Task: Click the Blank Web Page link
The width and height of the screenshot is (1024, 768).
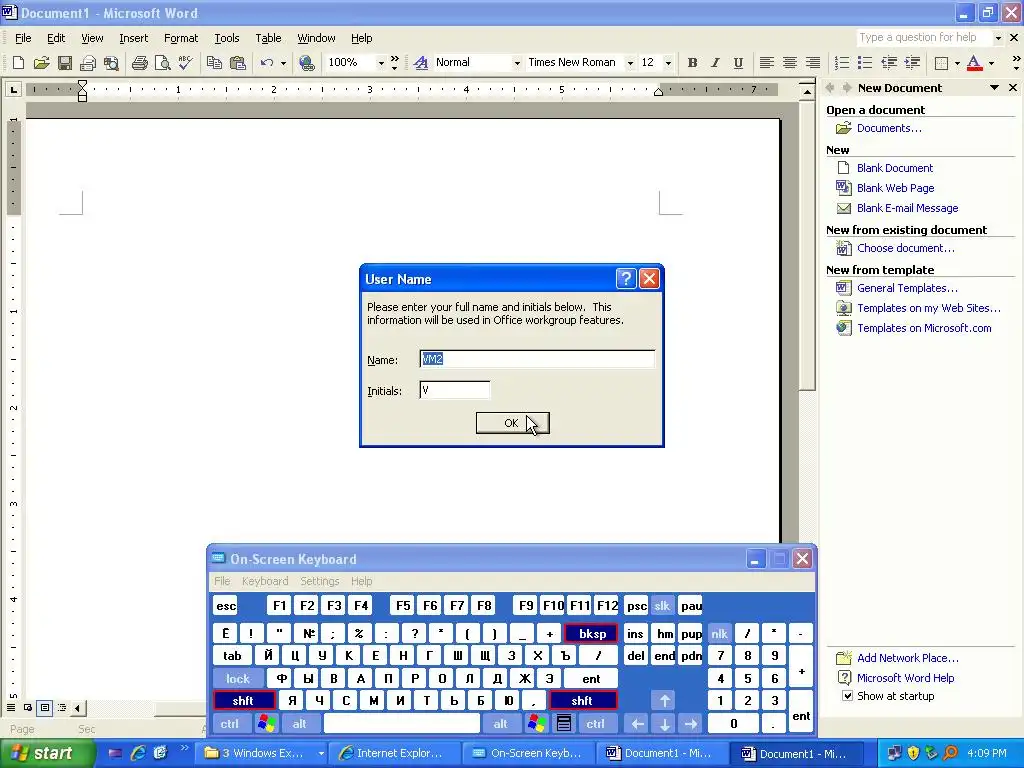Action: pos(895,188)
